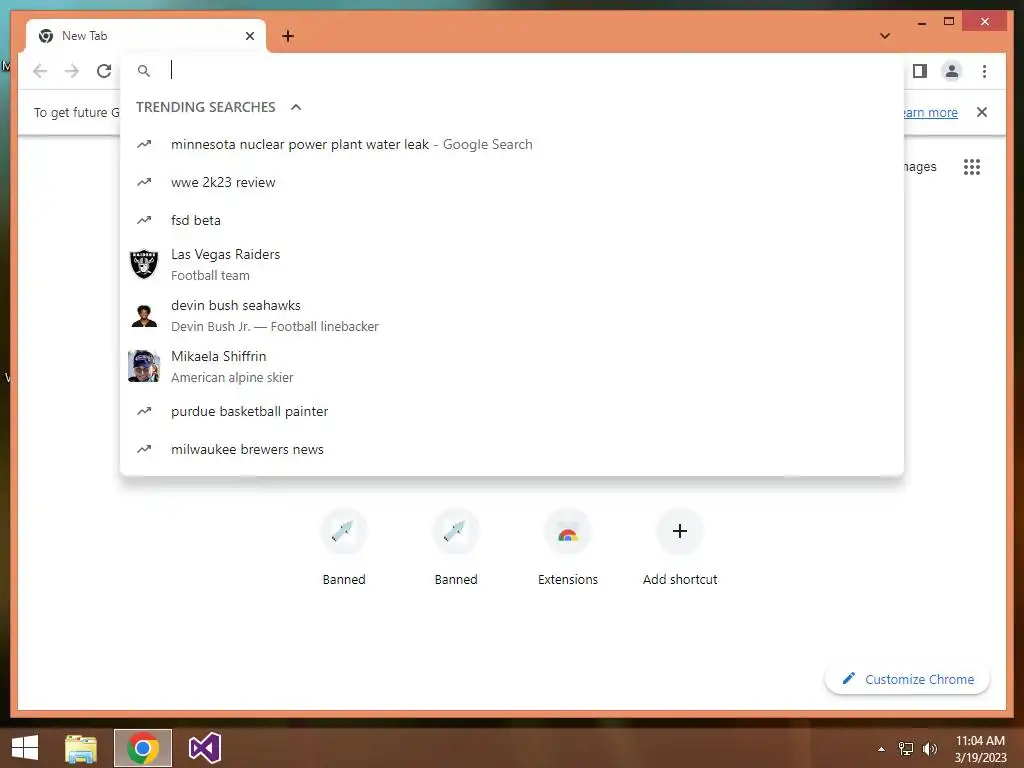The image size is (1024, 768).
Task: Select Las Vegas Raiders suggestion
Action: pos(512,264)
